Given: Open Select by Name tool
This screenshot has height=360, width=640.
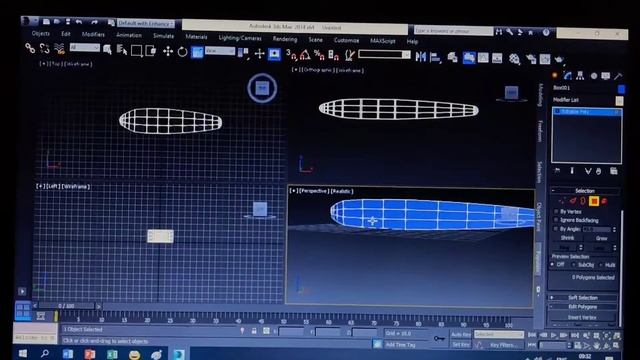Looking at the screenshot, I should point(122,50).
